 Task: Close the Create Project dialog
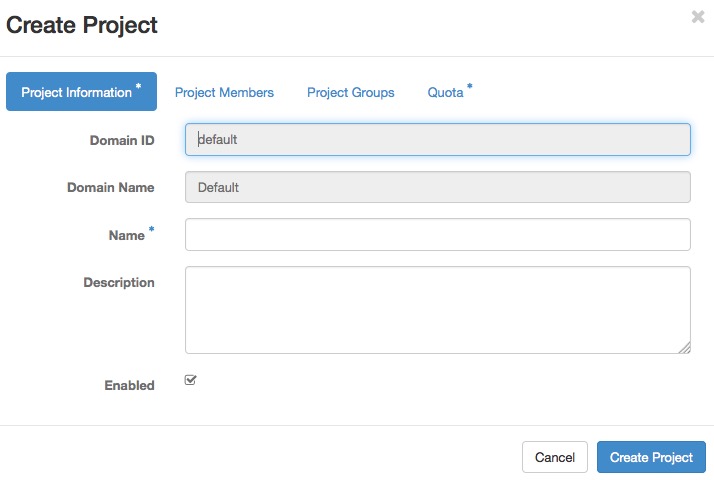697,17
